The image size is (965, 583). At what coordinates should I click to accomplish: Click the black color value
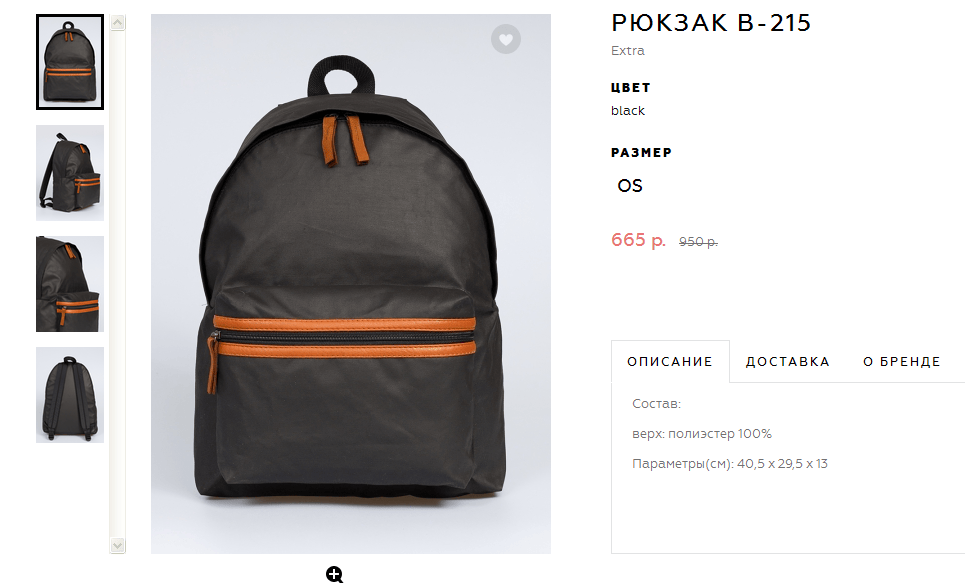point(628,111)
